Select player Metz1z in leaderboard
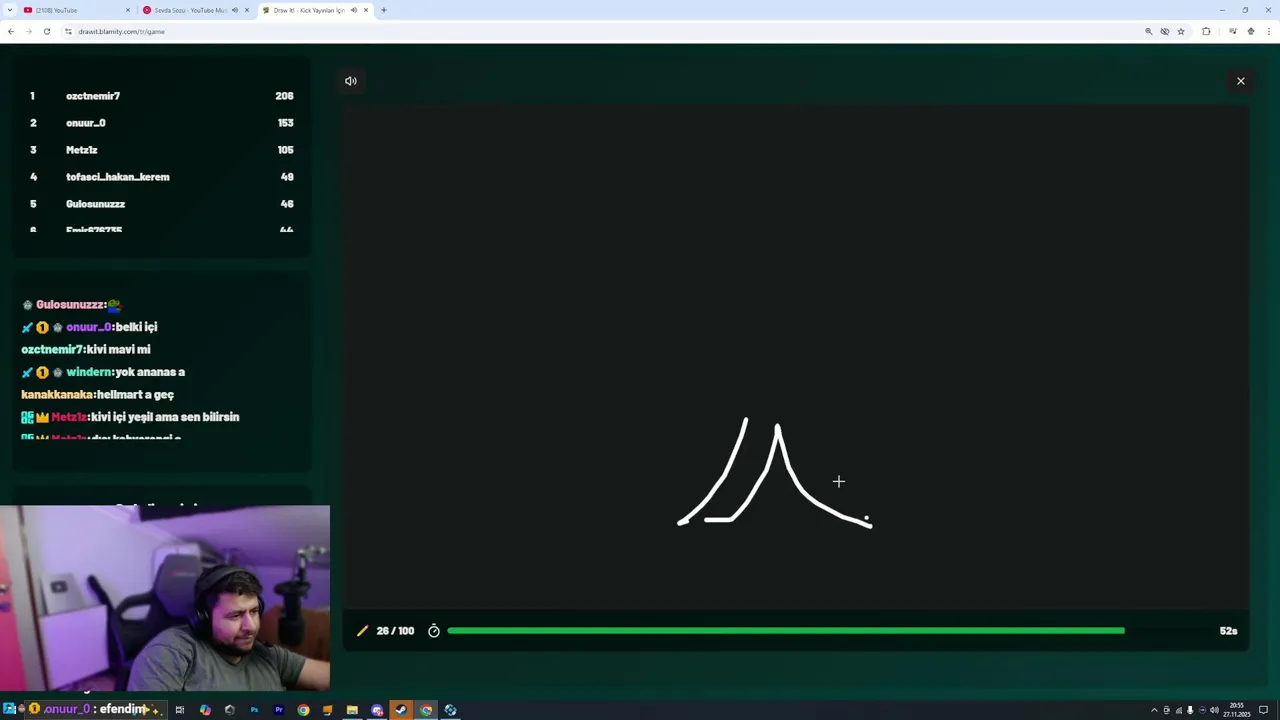This screenshot has width=1280, height=720. (x=82, y=150)
